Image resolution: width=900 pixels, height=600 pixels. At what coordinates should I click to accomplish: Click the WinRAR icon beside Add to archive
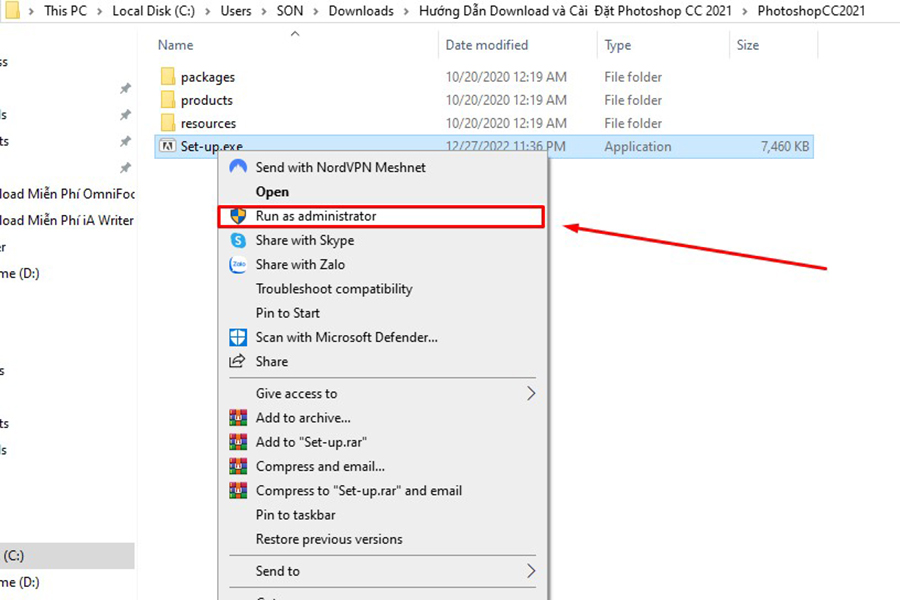[x=238, y=418]
